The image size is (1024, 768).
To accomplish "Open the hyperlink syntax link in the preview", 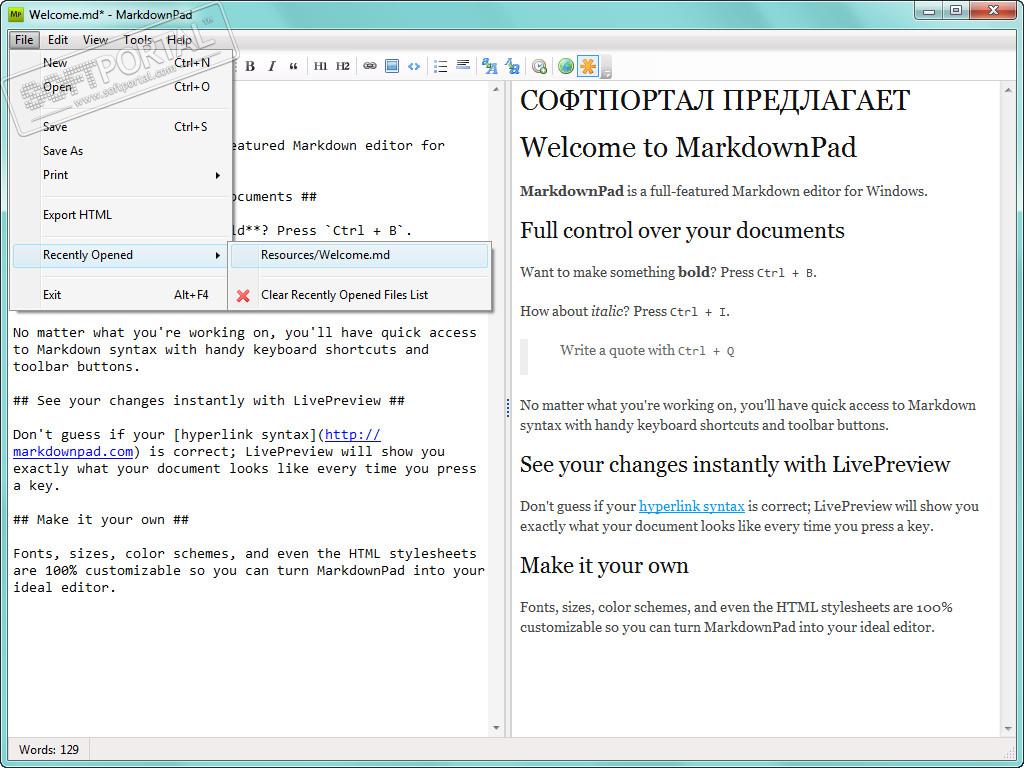I will click(x=692, y=506).
